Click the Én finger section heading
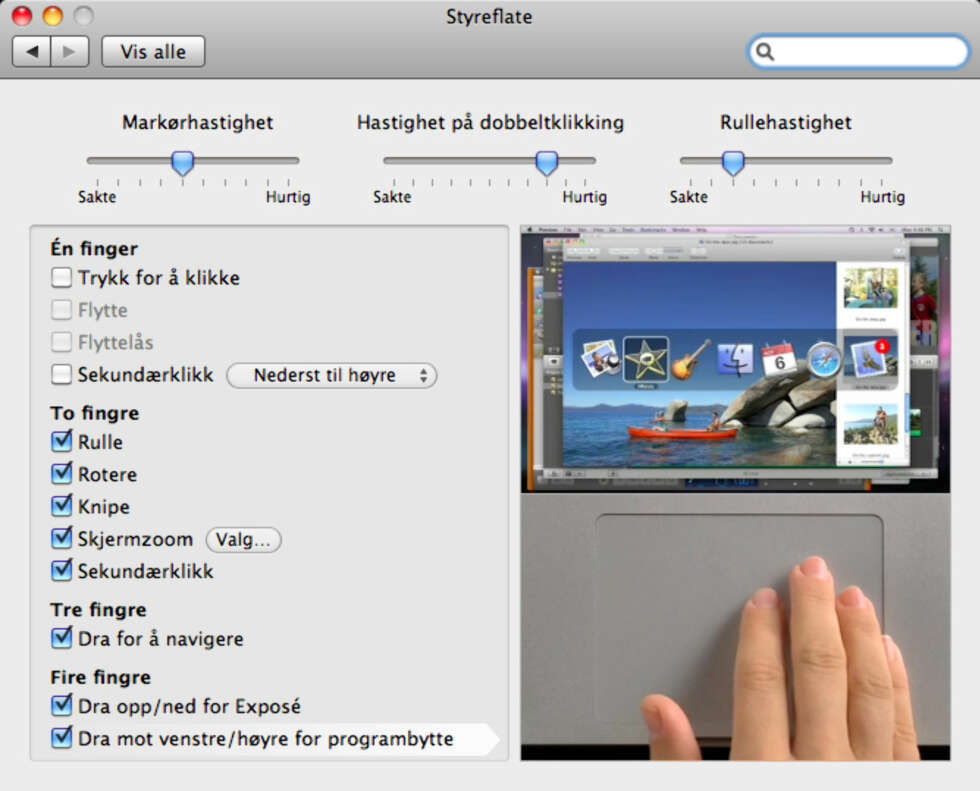The height and width of the screenshot is (791, 980). tap(94, 249)
